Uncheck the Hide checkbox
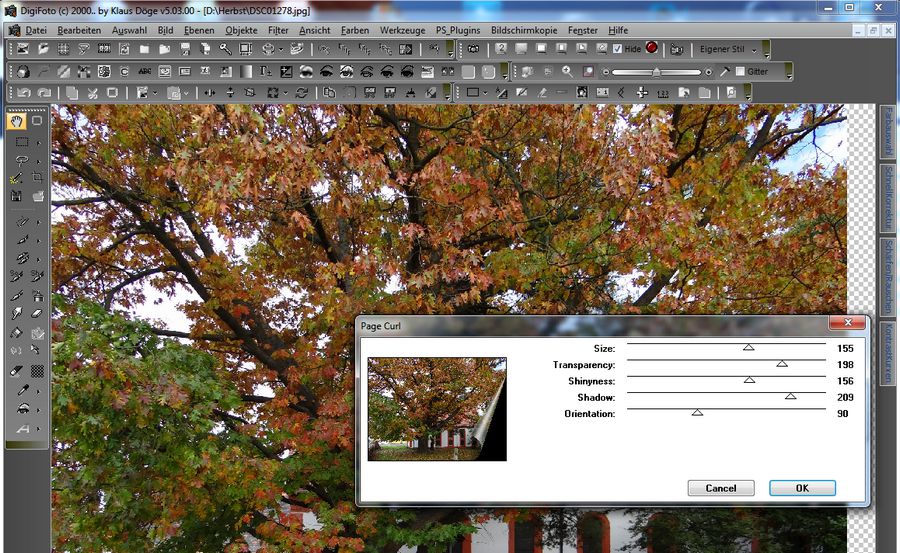This screenshot has height=553, width=900. coord(618,49)
